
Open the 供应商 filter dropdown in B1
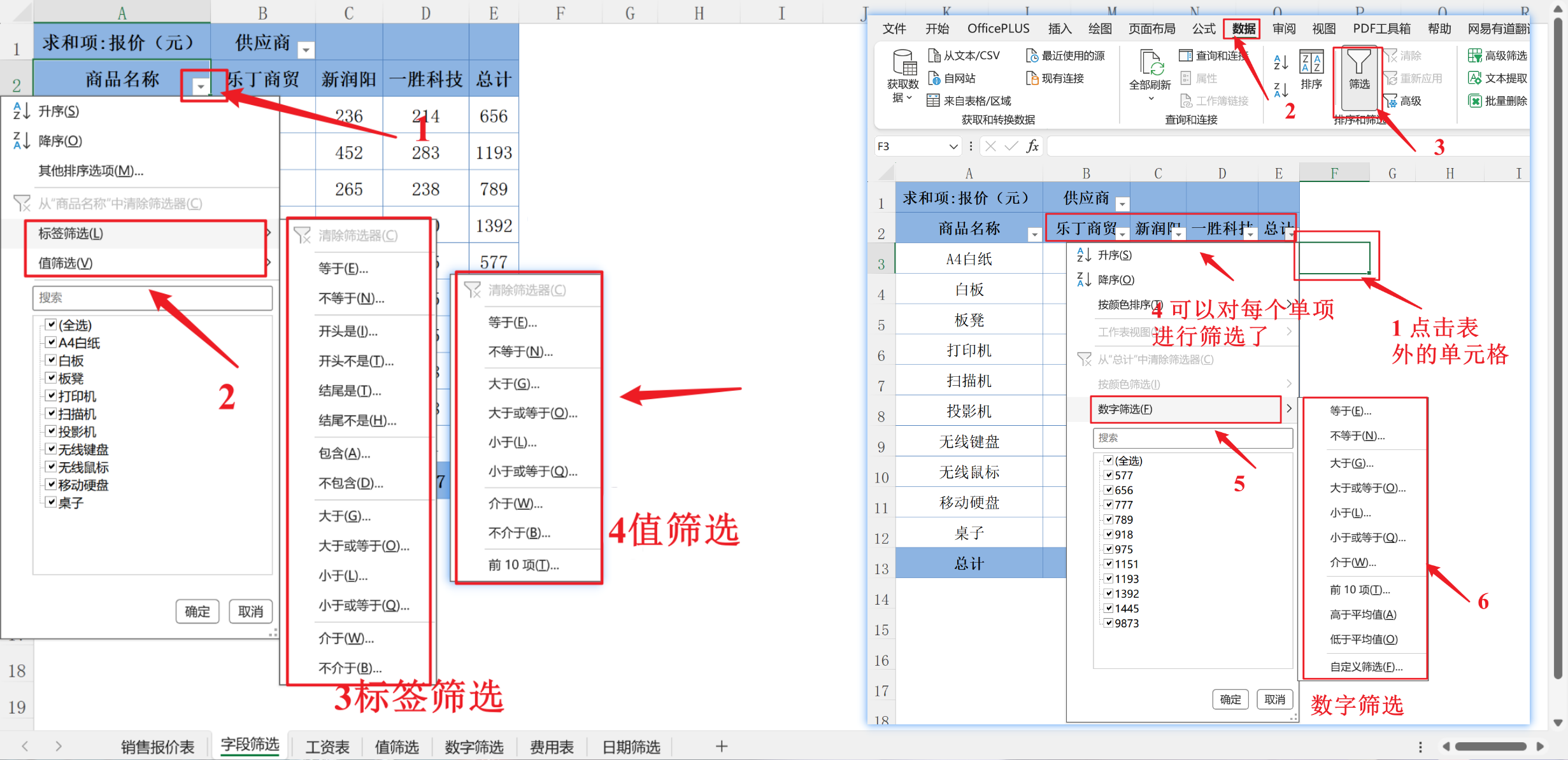tap(306, 50)
